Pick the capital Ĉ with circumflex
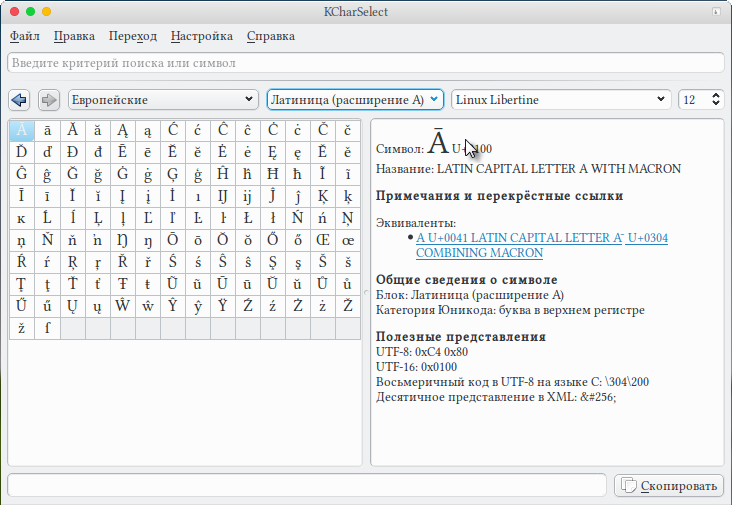The height and width of the screenshot is (505, 732). [x=223, y=130]
